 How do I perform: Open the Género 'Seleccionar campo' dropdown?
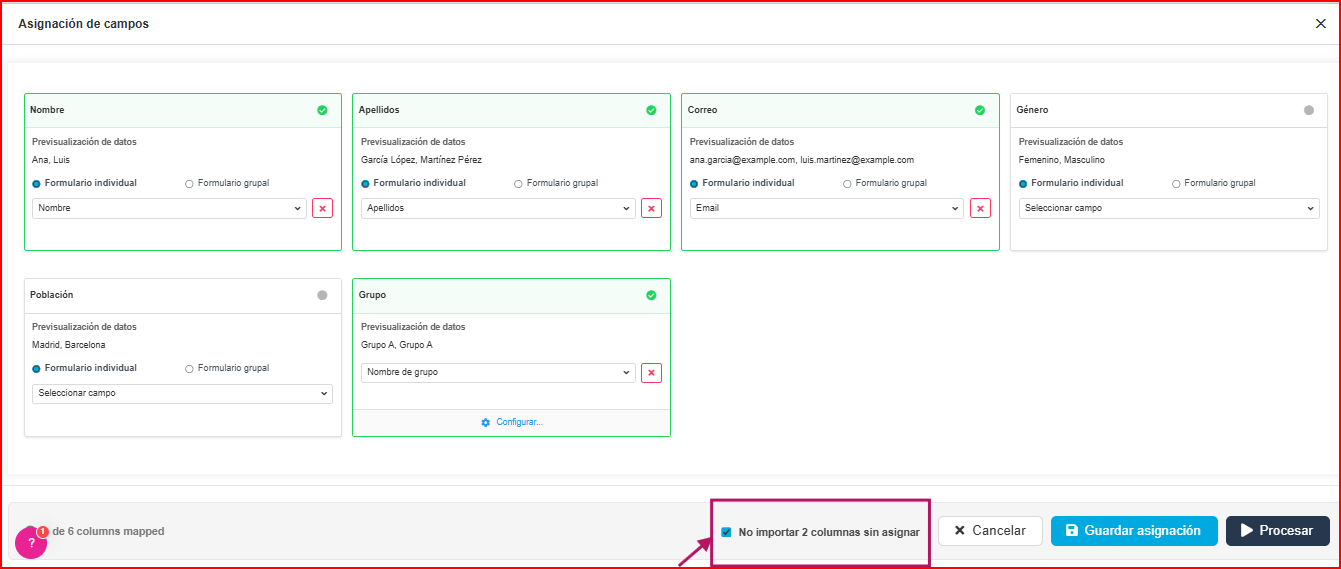coord(1169,208)
